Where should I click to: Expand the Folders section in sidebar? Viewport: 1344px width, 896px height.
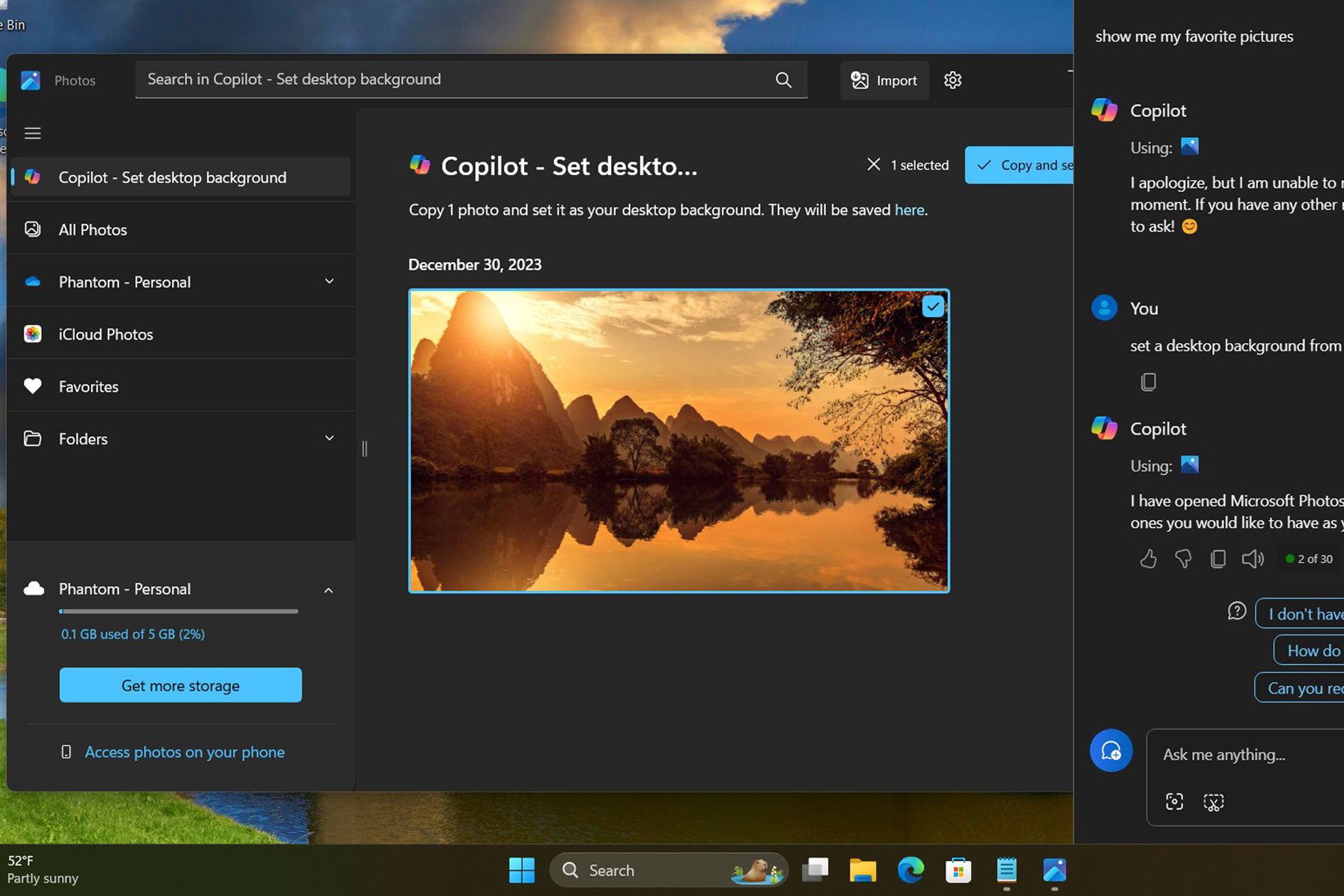329,438
